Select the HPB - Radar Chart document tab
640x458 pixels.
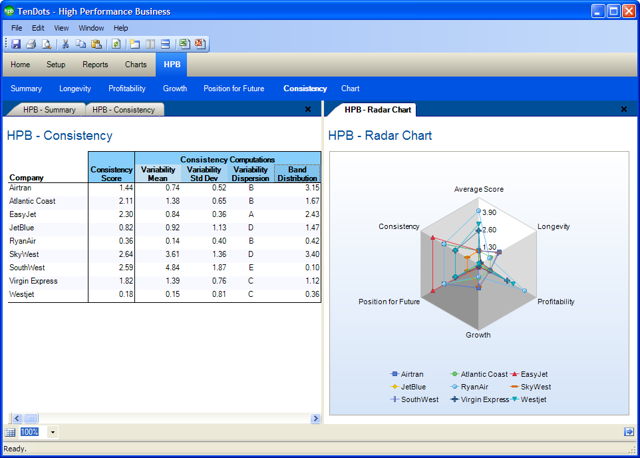click(378, 110)
